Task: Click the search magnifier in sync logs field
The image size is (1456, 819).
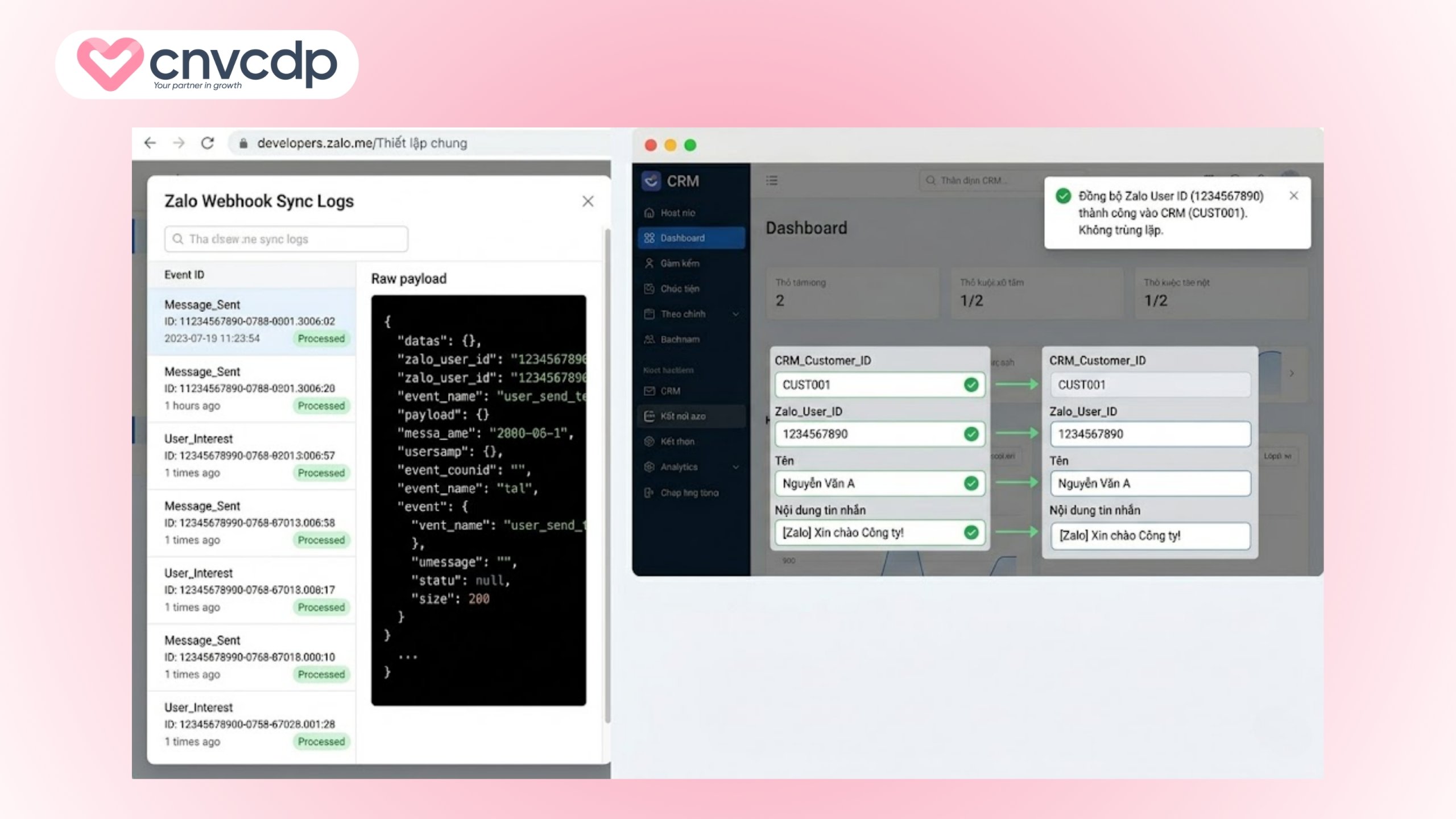Action: (x=178, y=239)
